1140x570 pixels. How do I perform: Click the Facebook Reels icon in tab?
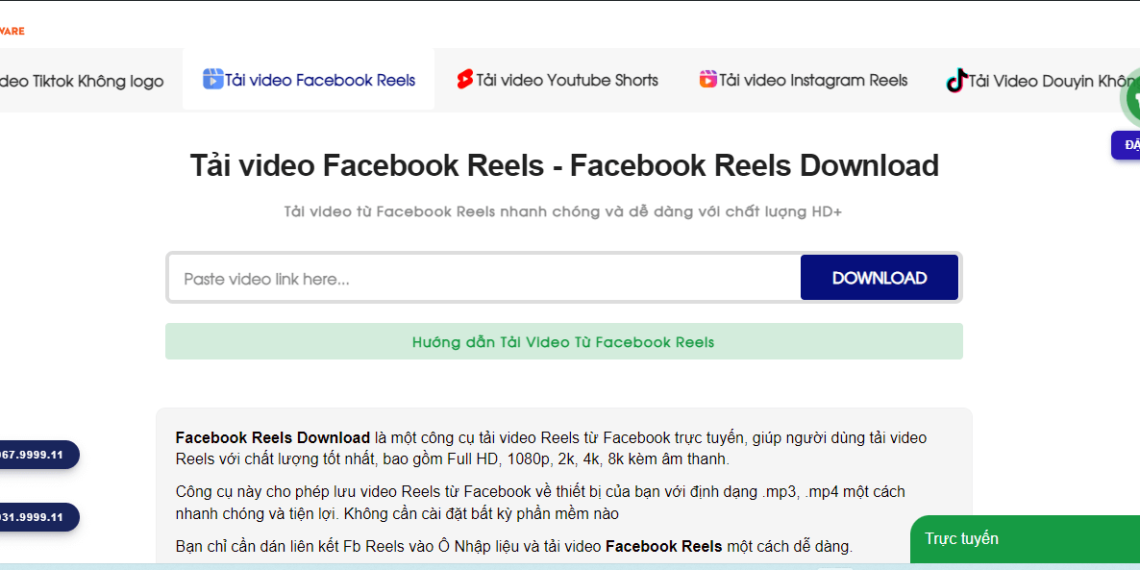212,79
